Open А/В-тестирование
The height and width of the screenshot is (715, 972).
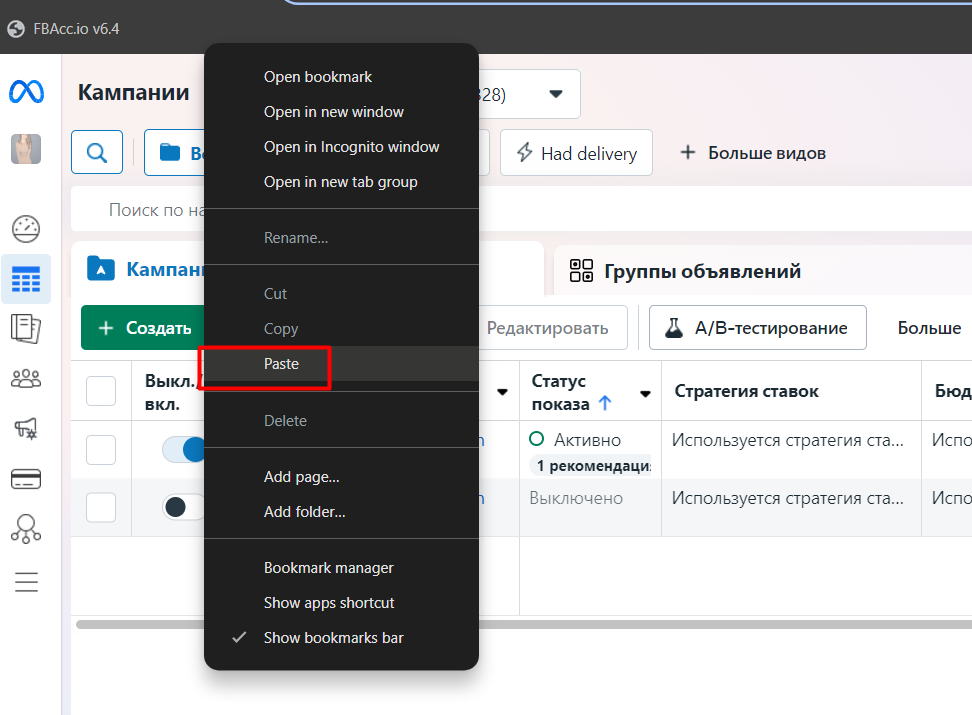[x=757, y=327]
